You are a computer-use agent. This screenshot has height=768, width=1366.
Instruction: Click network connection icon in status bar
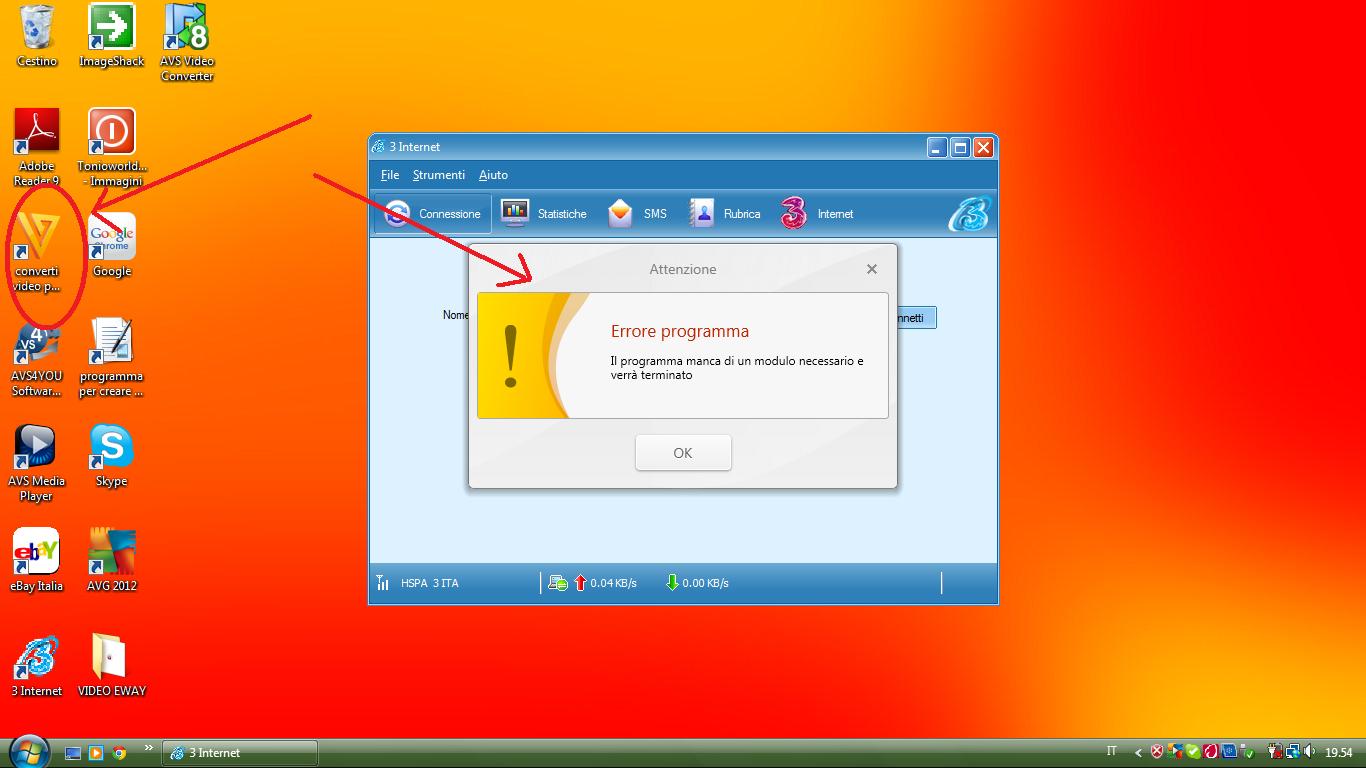[x=558, y=583]
